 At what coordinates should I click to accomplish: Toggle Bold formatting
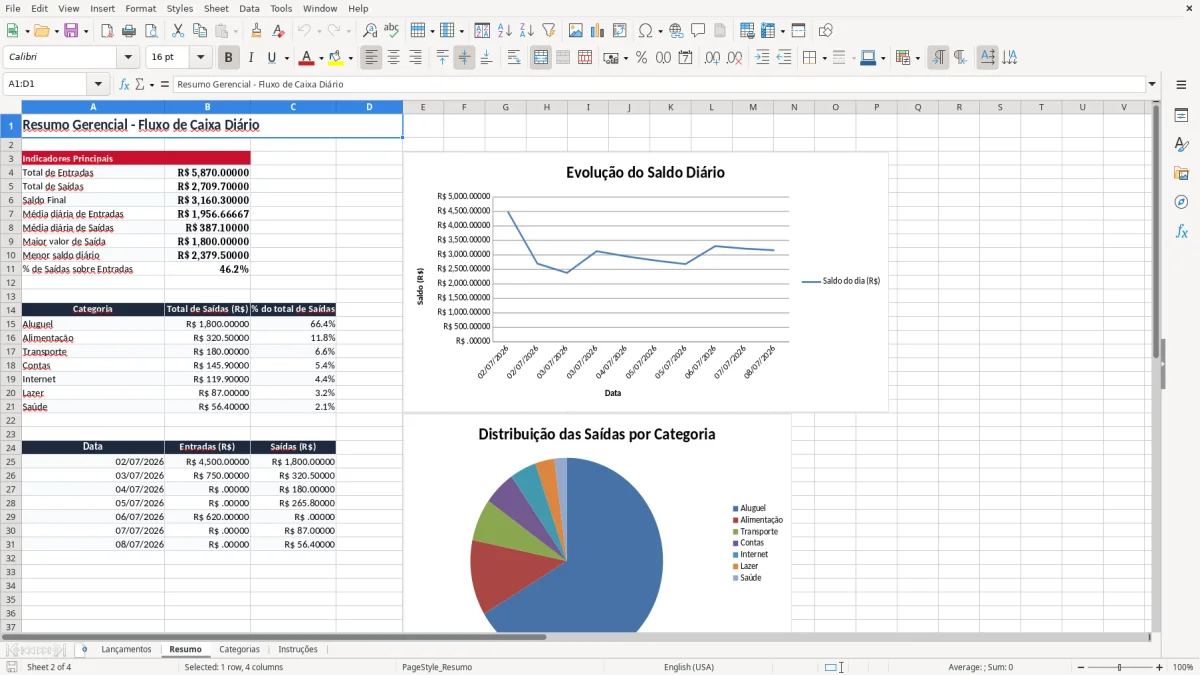coord(229,58)
